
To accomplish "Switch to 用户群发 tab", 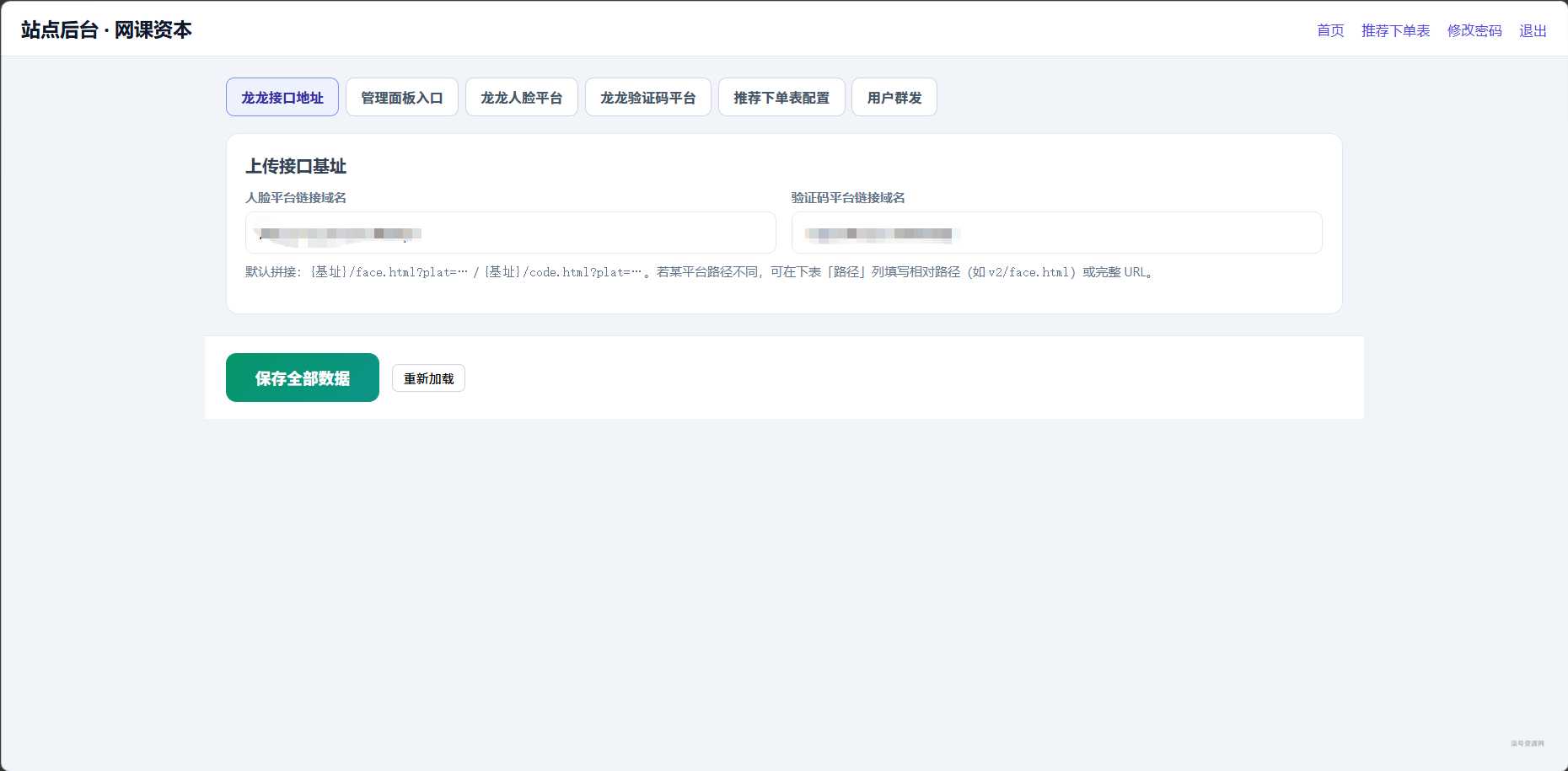I will (894, 97).
